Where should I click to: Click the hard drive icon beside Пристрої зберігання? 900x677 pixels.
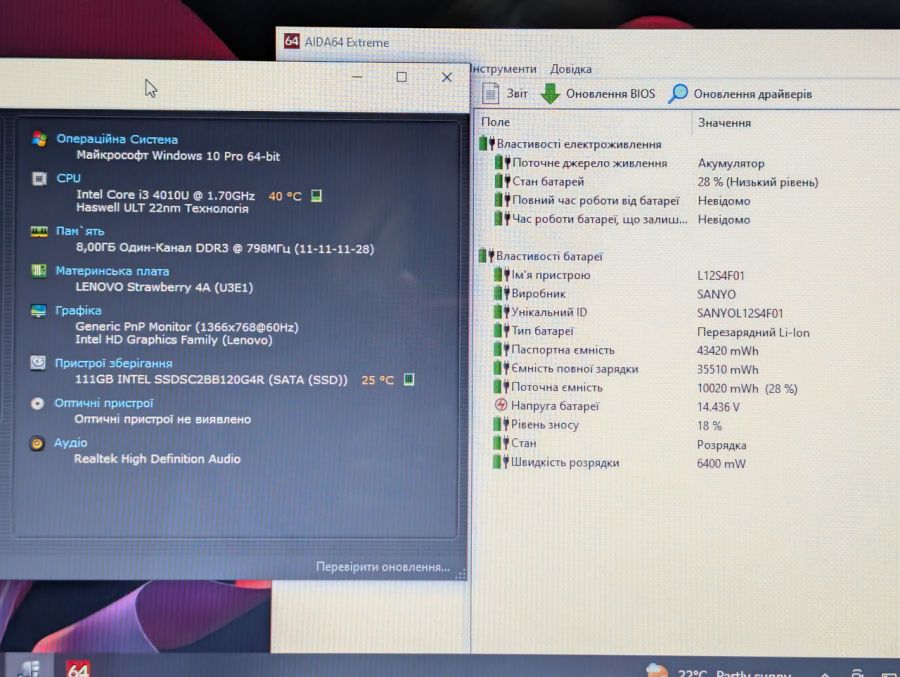38,363
